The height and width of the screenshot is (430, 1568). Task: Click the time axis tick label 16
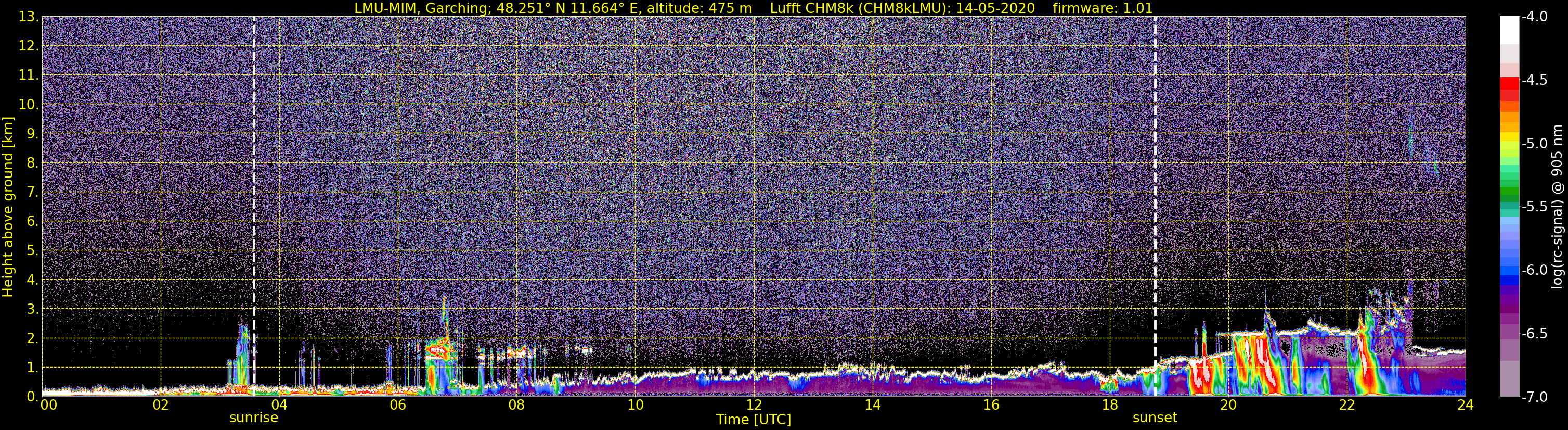click(x=992, y=405)
